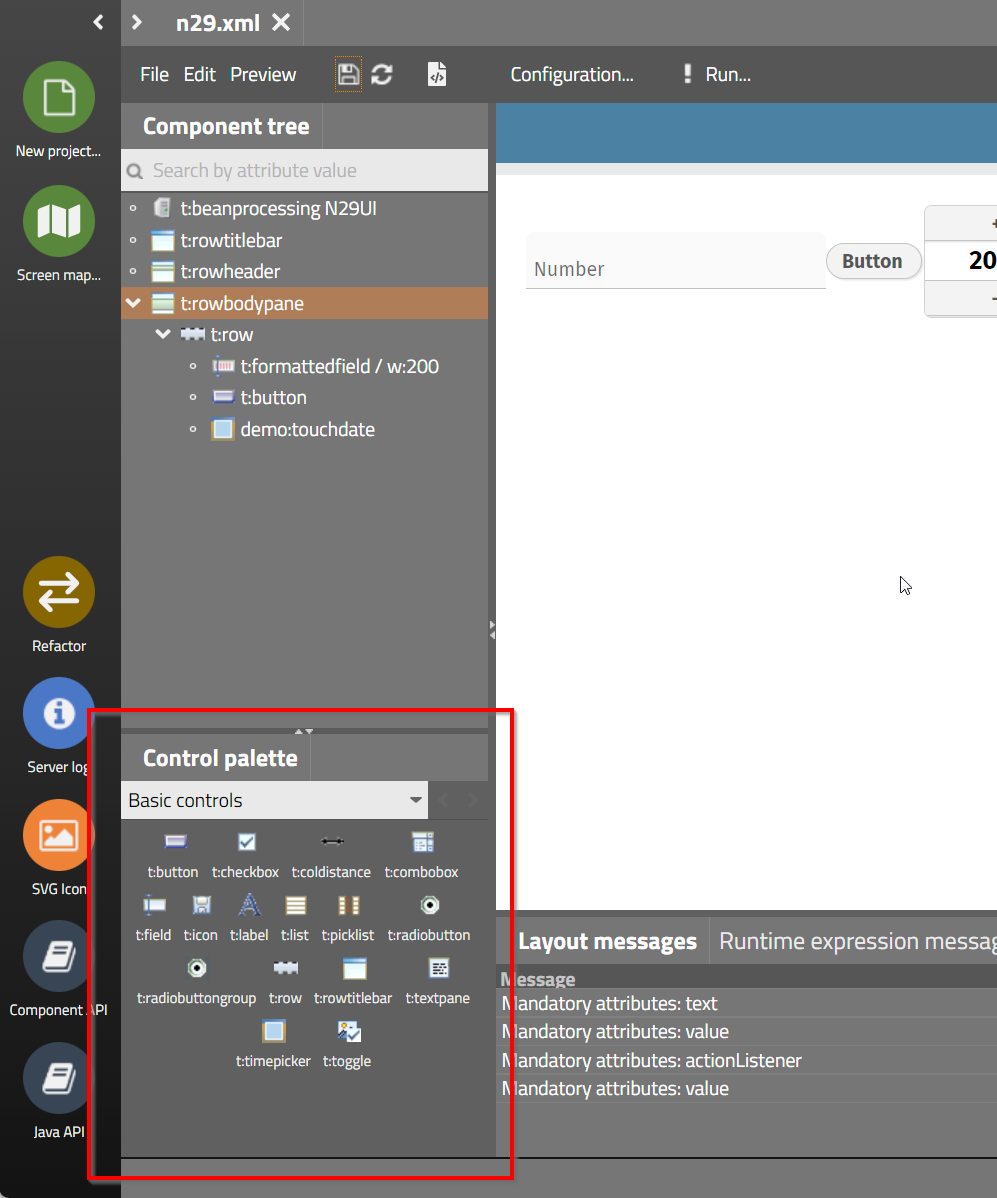
Task: Collapse the t:rowbodypane tree node
Action: tap(133, 303)
